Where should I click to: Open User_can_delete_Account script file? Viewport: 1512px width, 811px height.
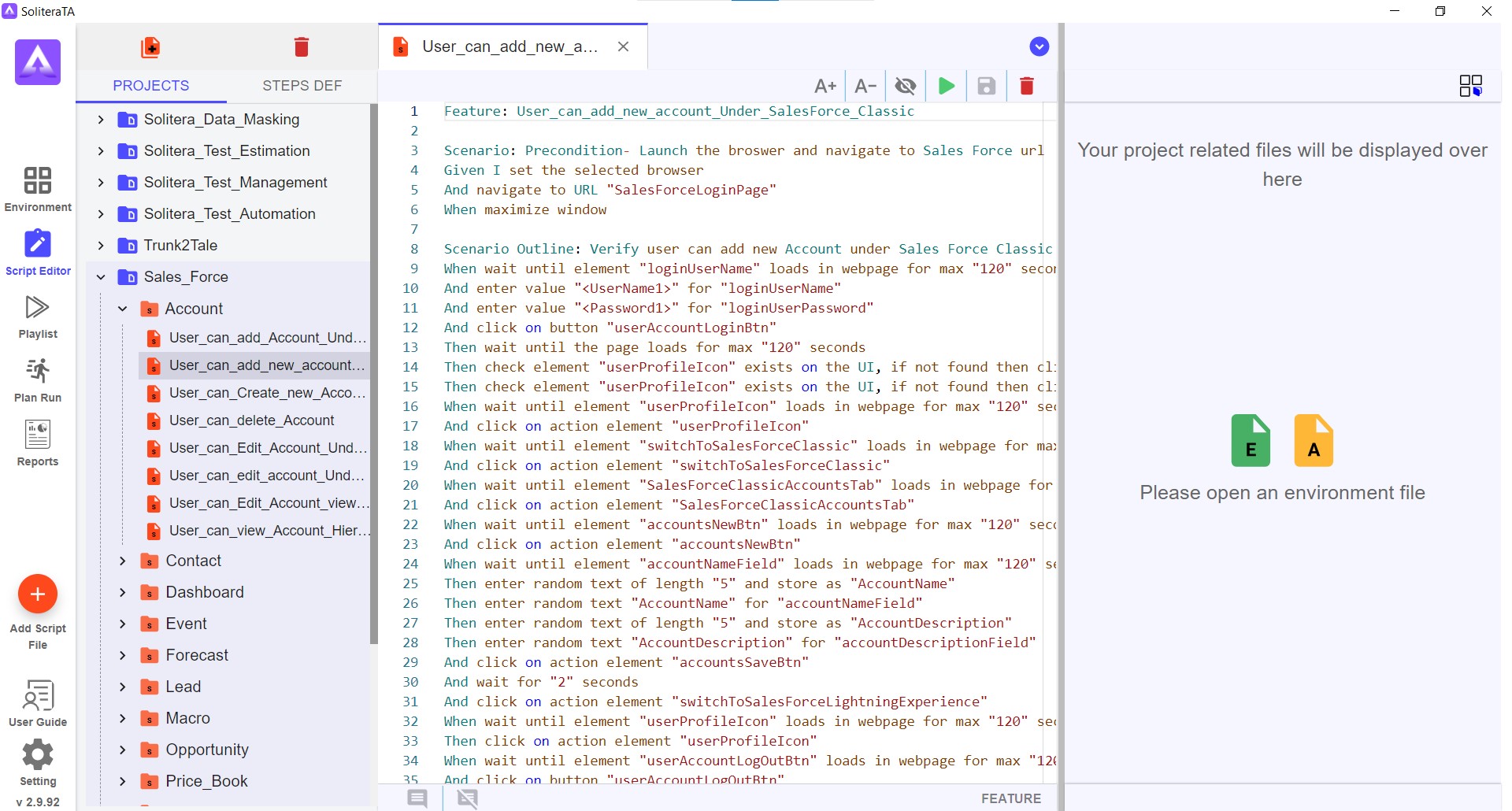[x=254, y=420]
